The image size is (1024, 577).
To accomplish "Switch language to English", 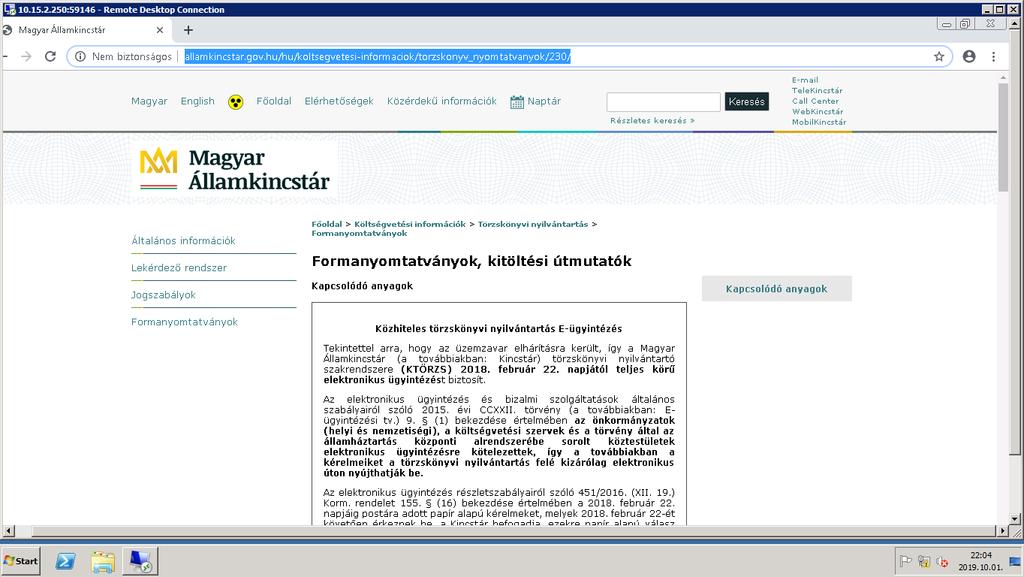I will click(197, 101).
